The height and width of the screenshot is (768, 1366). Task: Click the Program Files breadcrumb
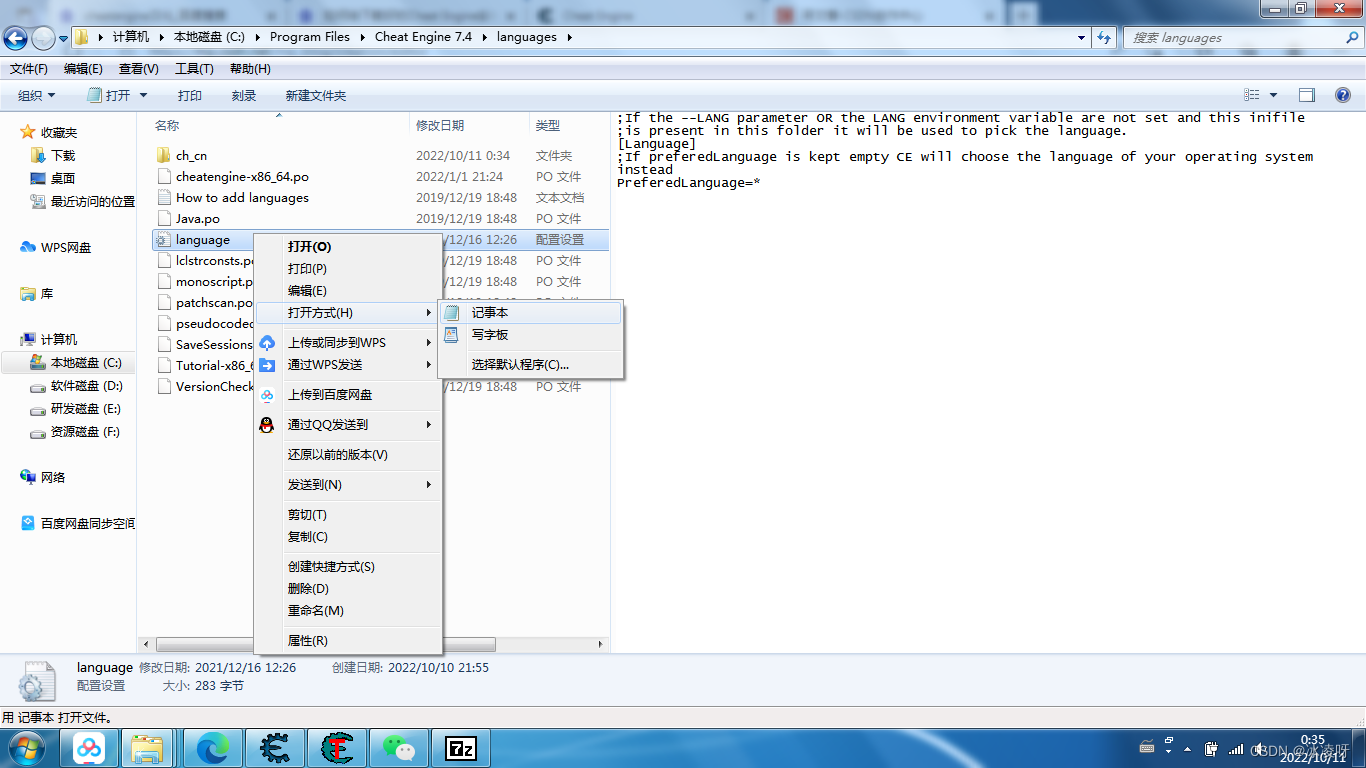pos(310,38)
